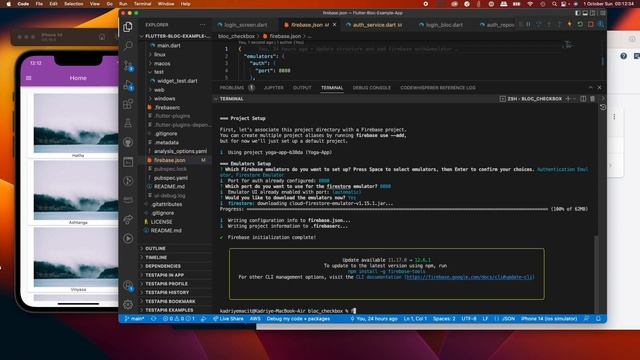Click the main branch in status bar
640x360 pixels.
coord(134,318)
